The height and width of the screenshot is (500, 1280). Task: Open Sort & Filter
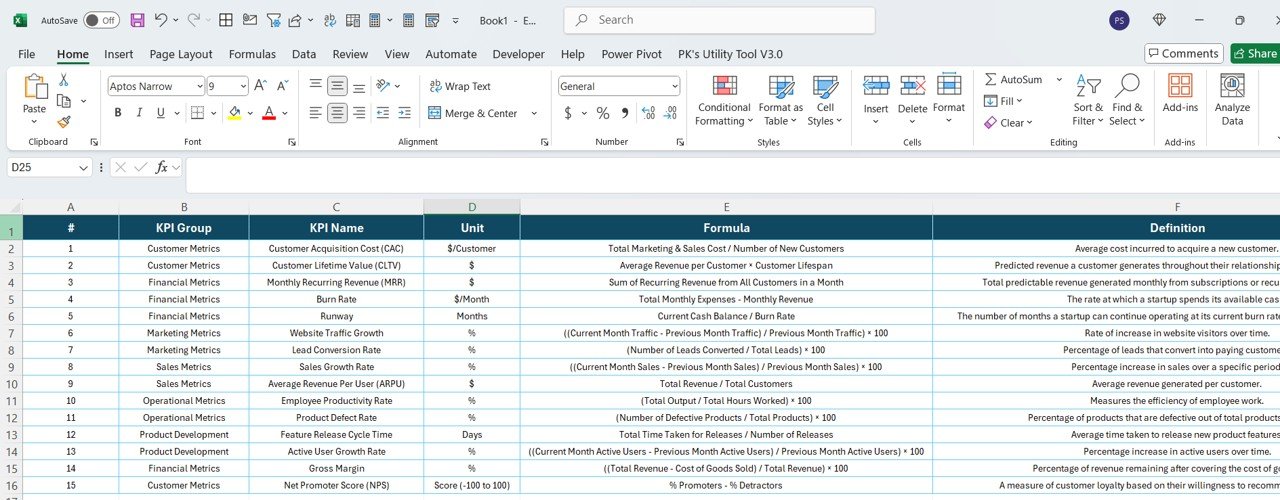[1088, 101]
